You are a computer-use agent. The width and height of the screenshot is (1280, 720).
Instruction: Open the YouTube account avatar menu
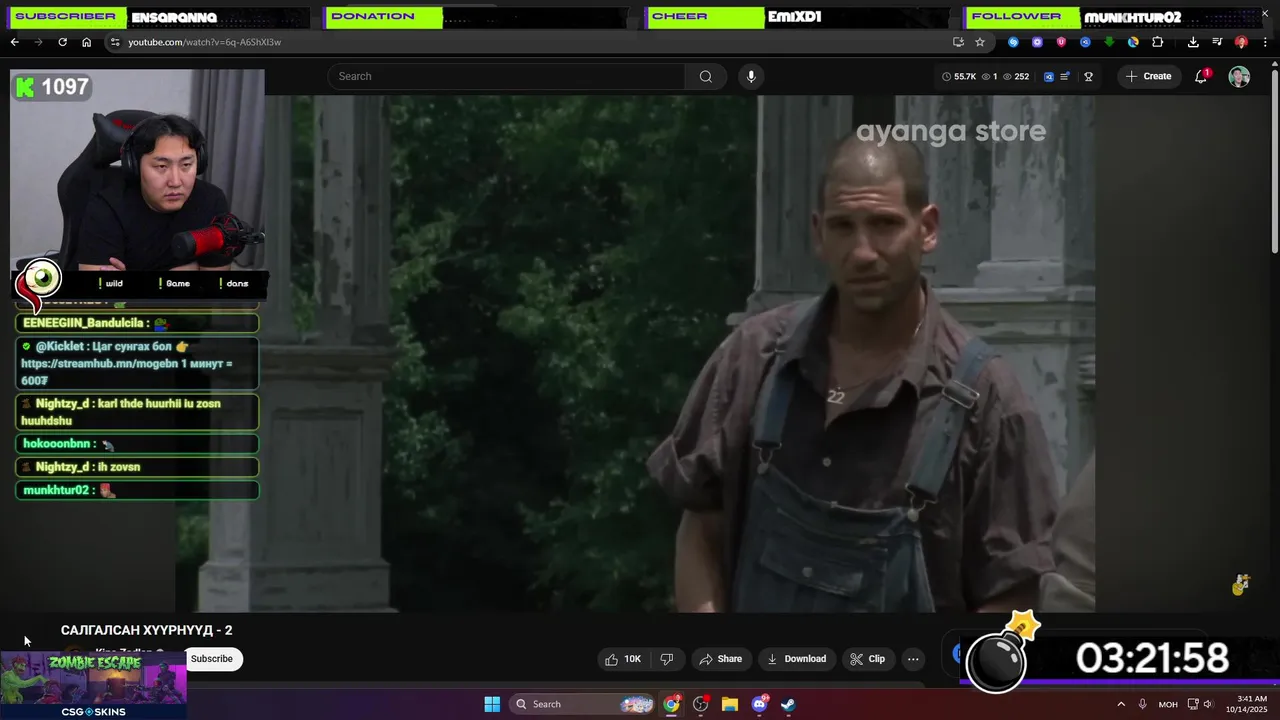(1239, 77)
